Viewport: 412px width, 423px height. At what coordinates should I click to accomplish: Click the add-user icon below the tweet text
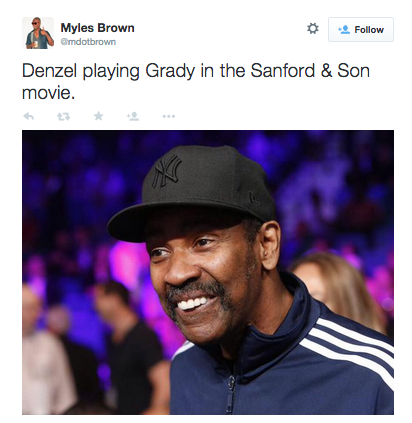(x=133, y=116)
